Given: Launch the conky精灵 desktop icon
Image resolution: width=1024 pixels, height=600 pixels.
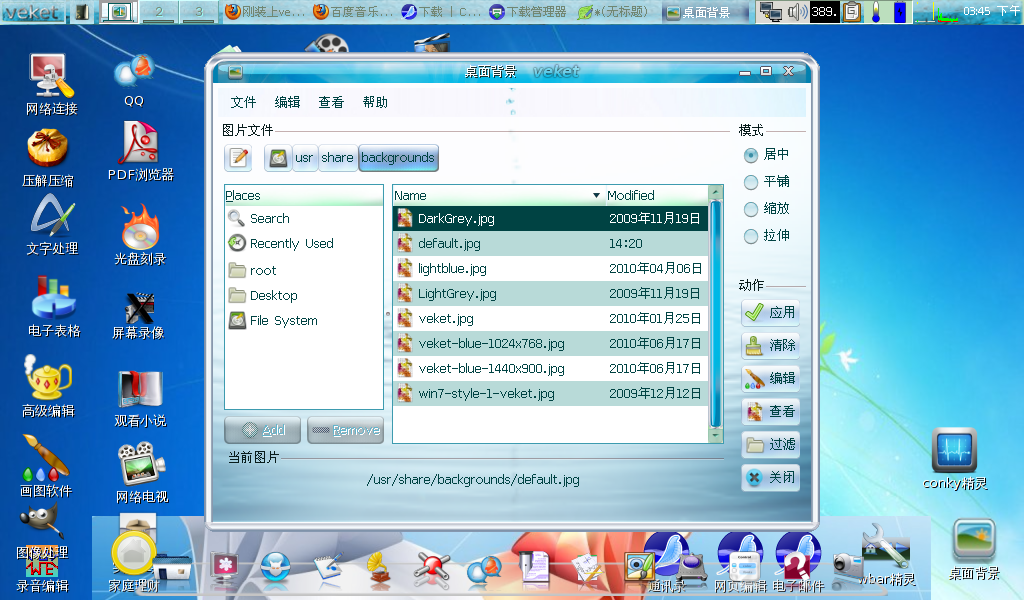Looking at the screenshot, I should [x=955, y=458].
